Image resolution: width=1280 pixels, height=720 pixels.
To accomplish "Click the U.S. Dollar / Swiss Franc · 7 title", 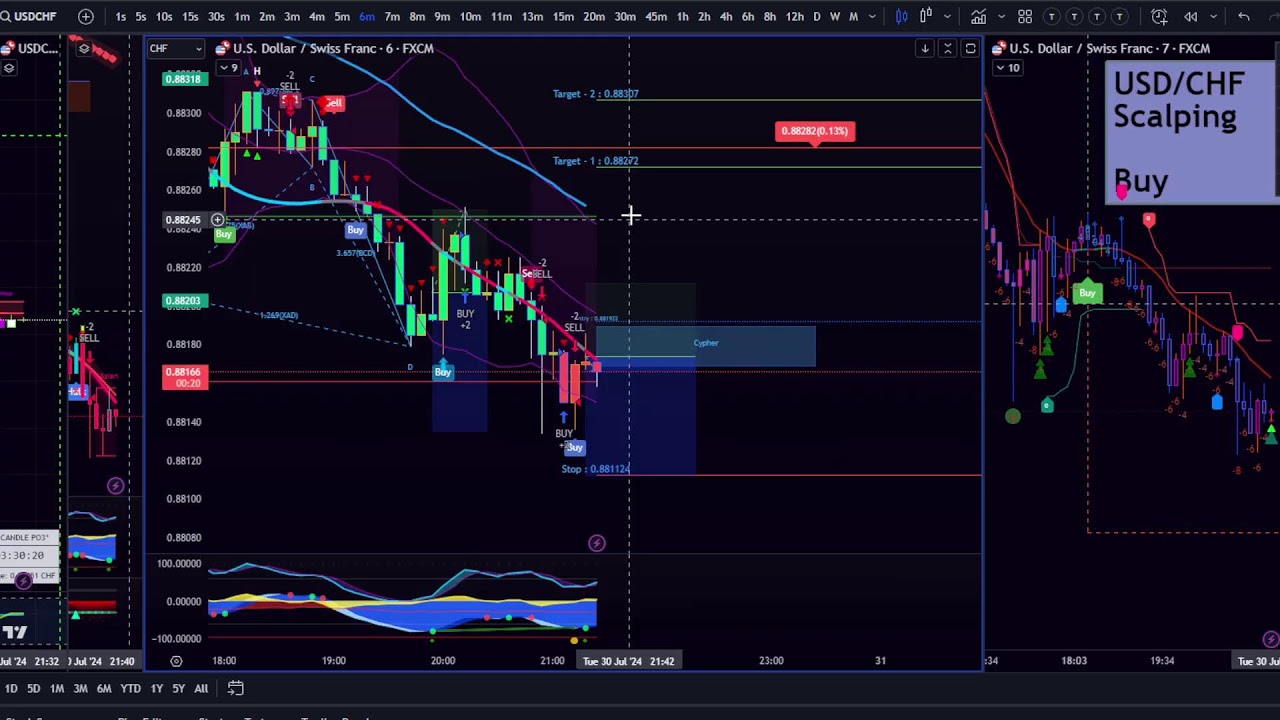I will pos(1109,48).
